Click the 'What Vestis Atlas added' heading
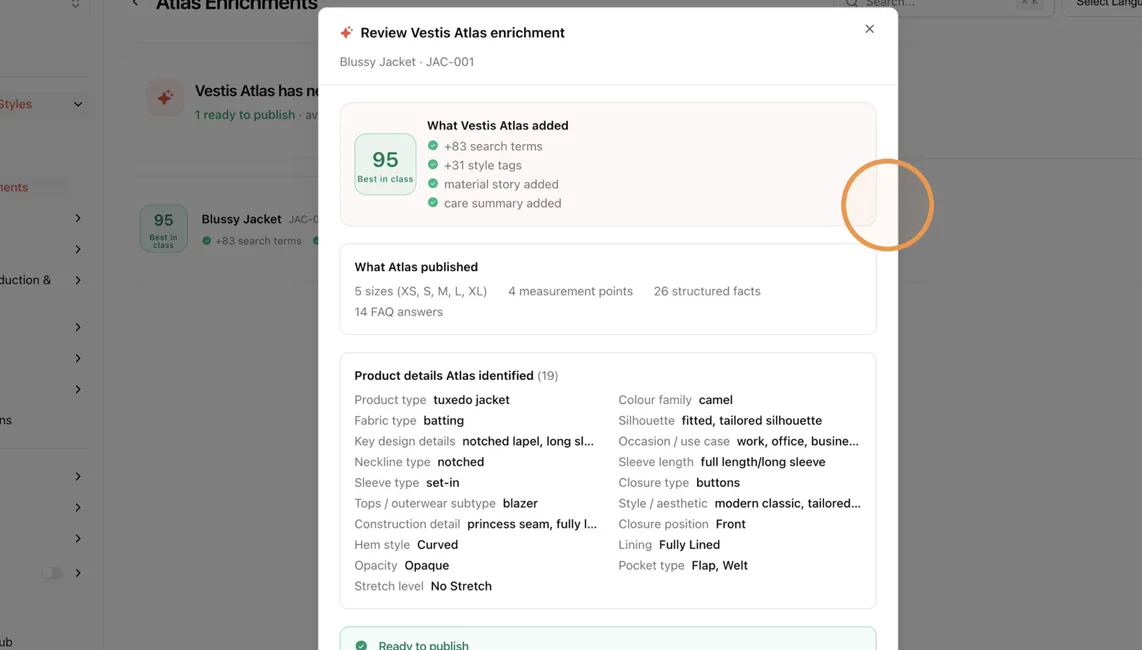This screenshot has height=650, width=1142. coord(497,125)
